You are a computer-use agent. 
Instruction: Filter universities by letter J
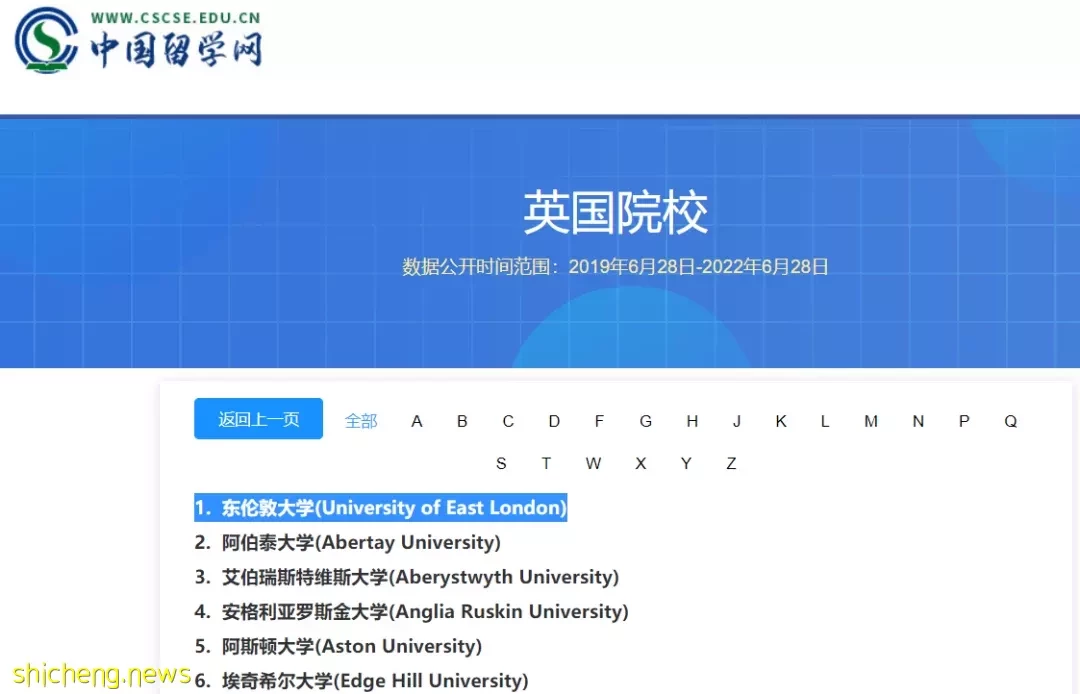737,421
